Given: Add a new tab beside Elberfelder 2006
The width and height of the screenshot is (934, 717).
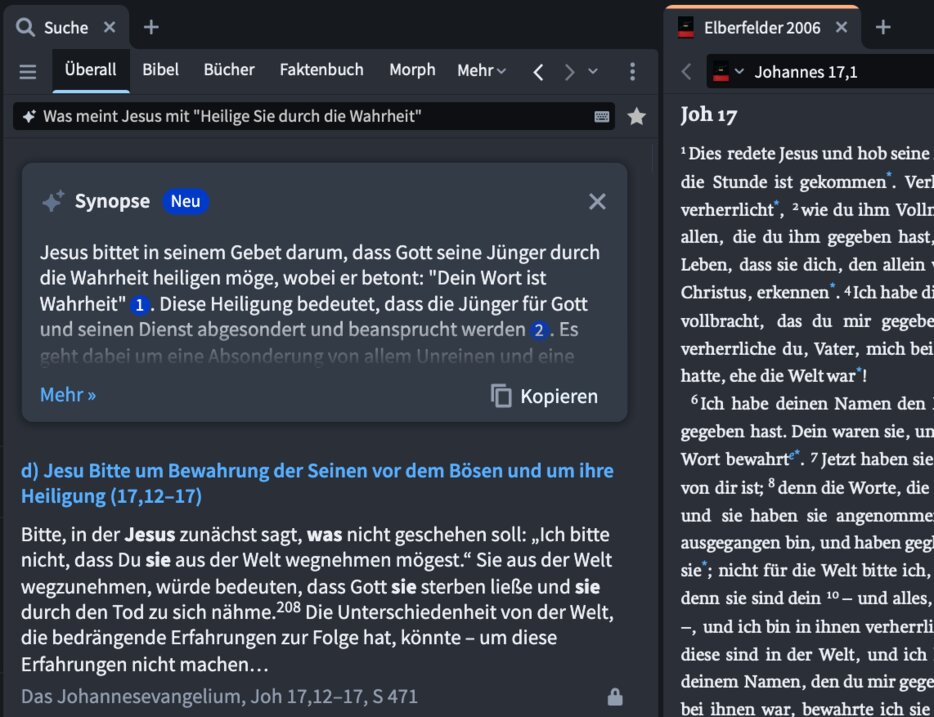Looking at the screenshot, I should 883,27.
